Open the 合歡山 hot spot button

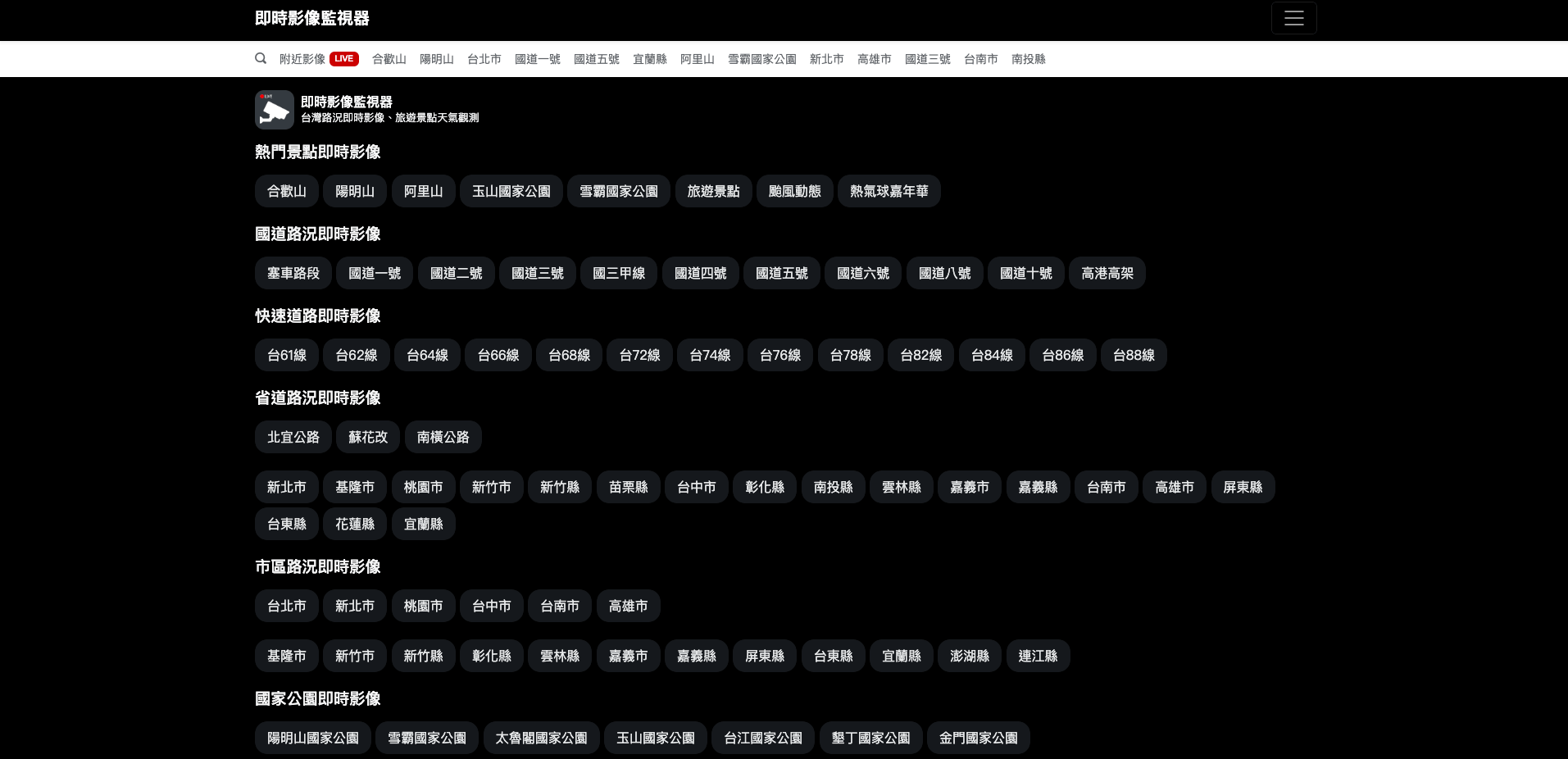286,191
